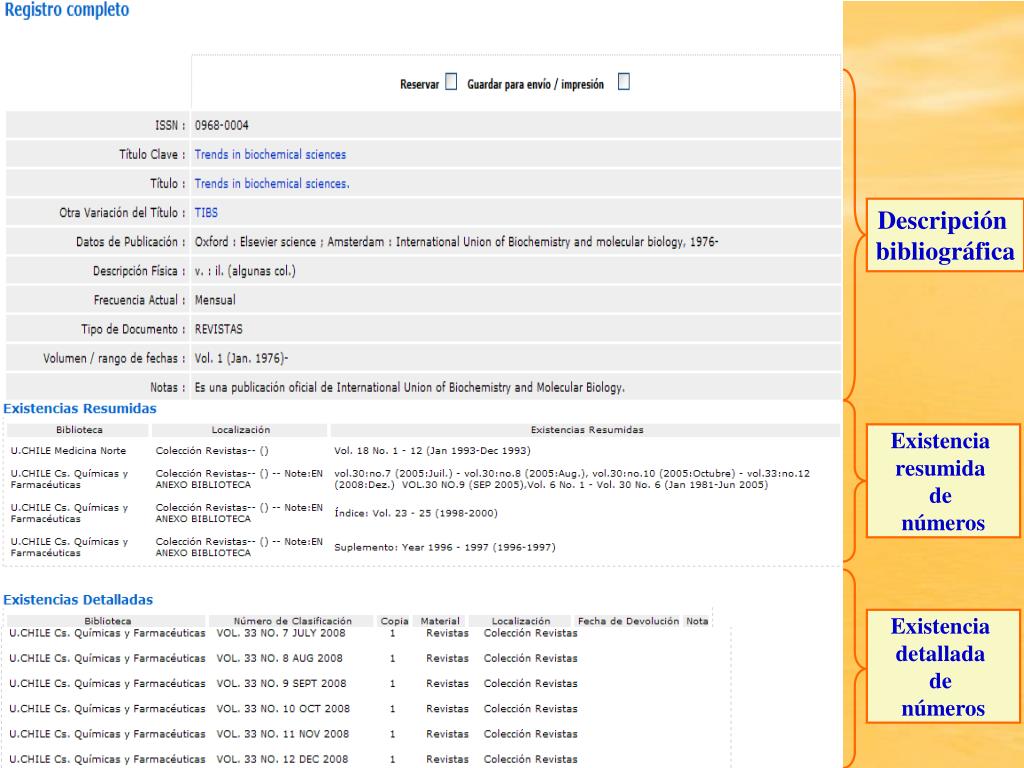The image size is (1024, 768).
Task: Click the Existencias Detalladas section heading
Action: (x=78, y=600)
